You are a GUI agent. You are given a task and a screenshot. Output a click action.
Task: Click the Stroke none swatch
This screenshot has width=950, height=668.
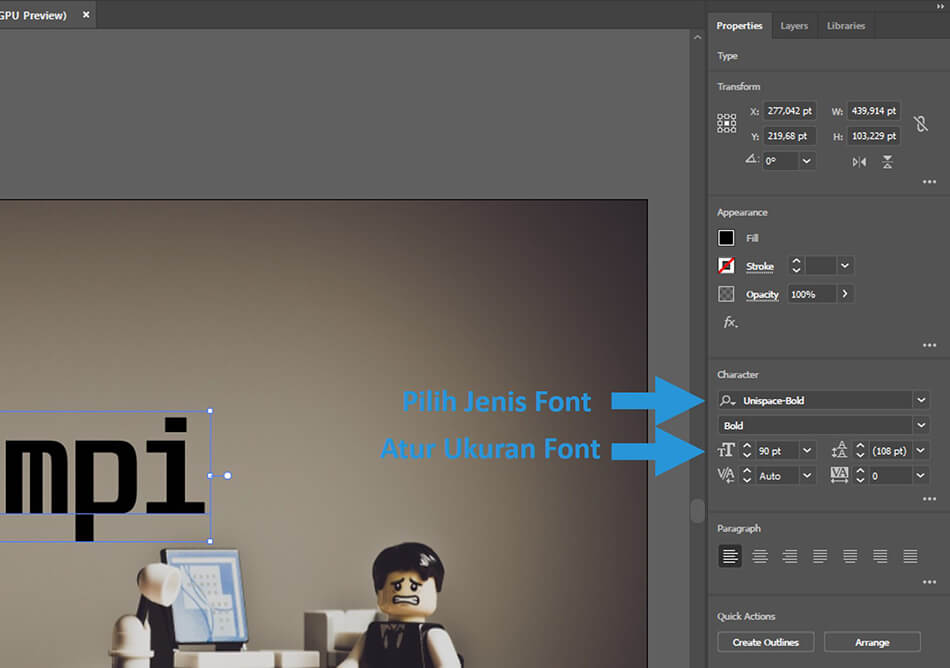pos(726,265)
